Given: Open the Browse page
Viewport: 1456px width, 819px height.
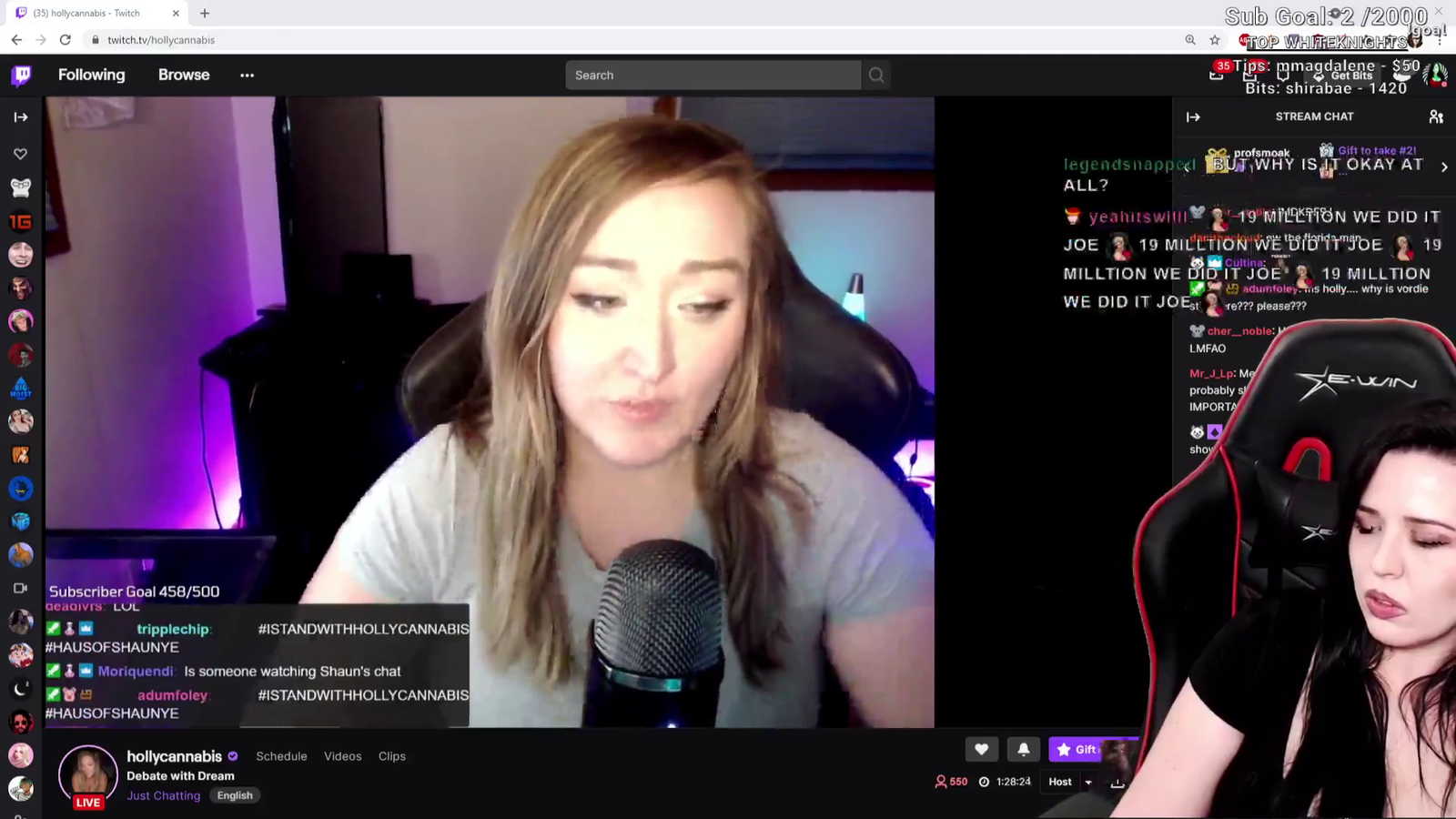Looking at the screenshot, I should [x=184, y=75].
